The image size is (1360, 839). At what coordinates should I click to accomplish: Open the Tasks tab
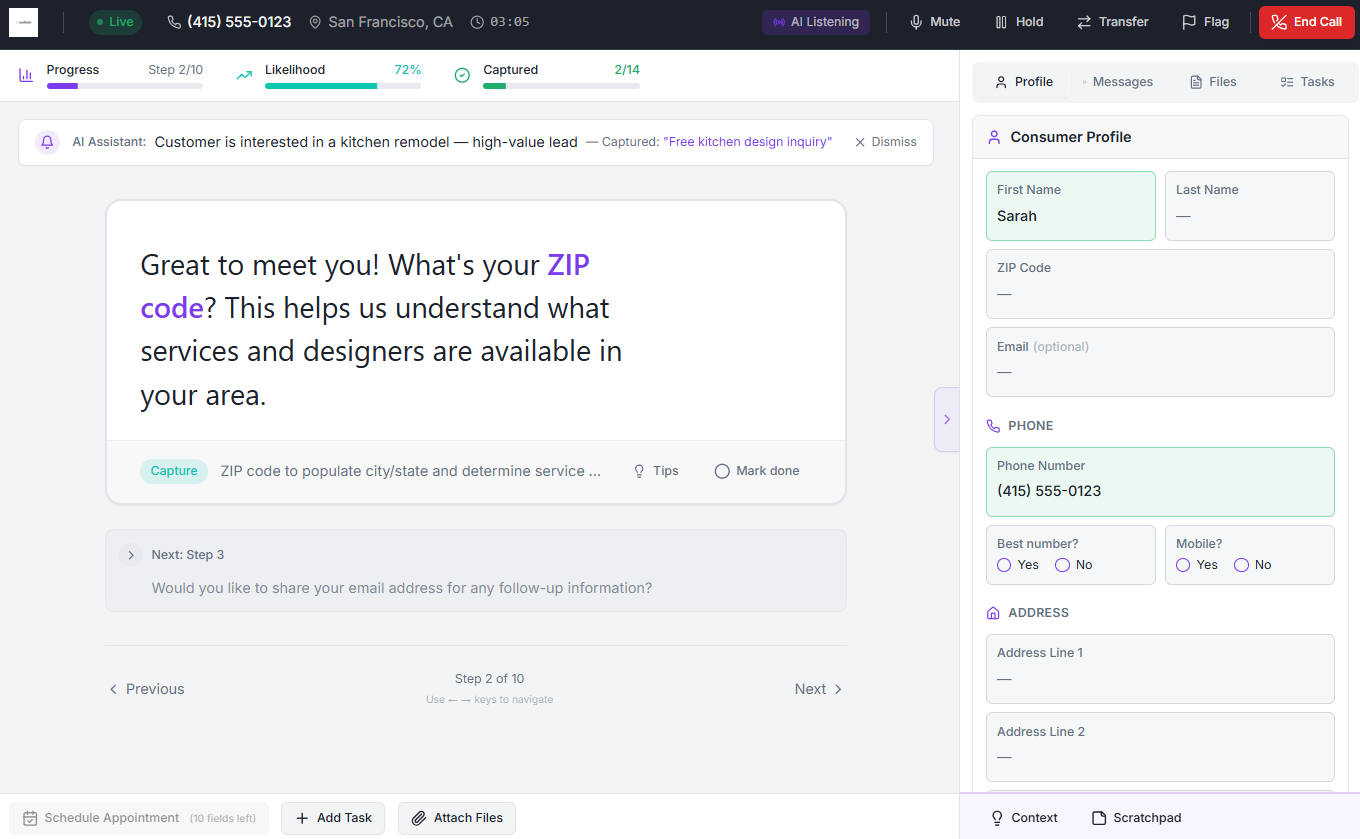tap(1307, 81)
